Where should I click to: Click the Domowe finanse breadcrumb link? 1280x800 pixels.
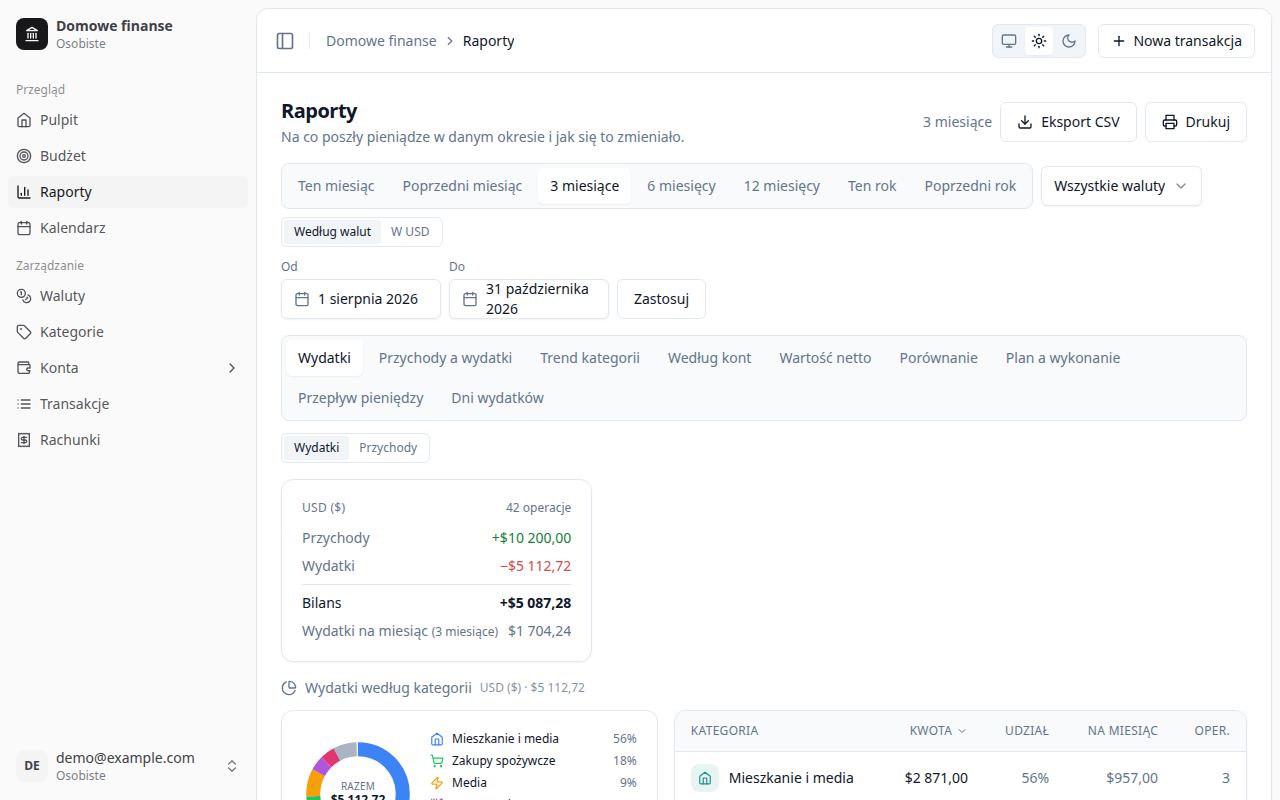[x=381, y=41]
